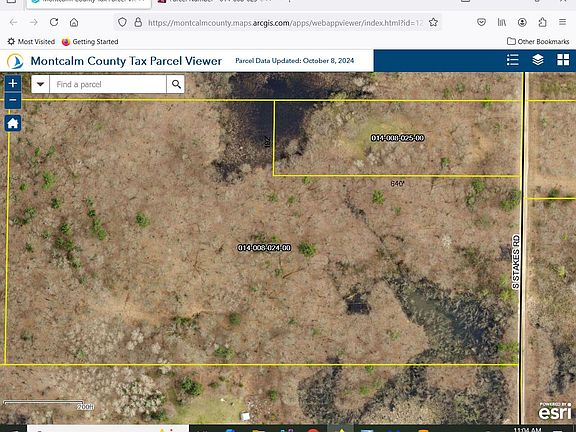This screenshot has width=576, height=432.
Task: Return map to default home extent
Action: [12, 123]
